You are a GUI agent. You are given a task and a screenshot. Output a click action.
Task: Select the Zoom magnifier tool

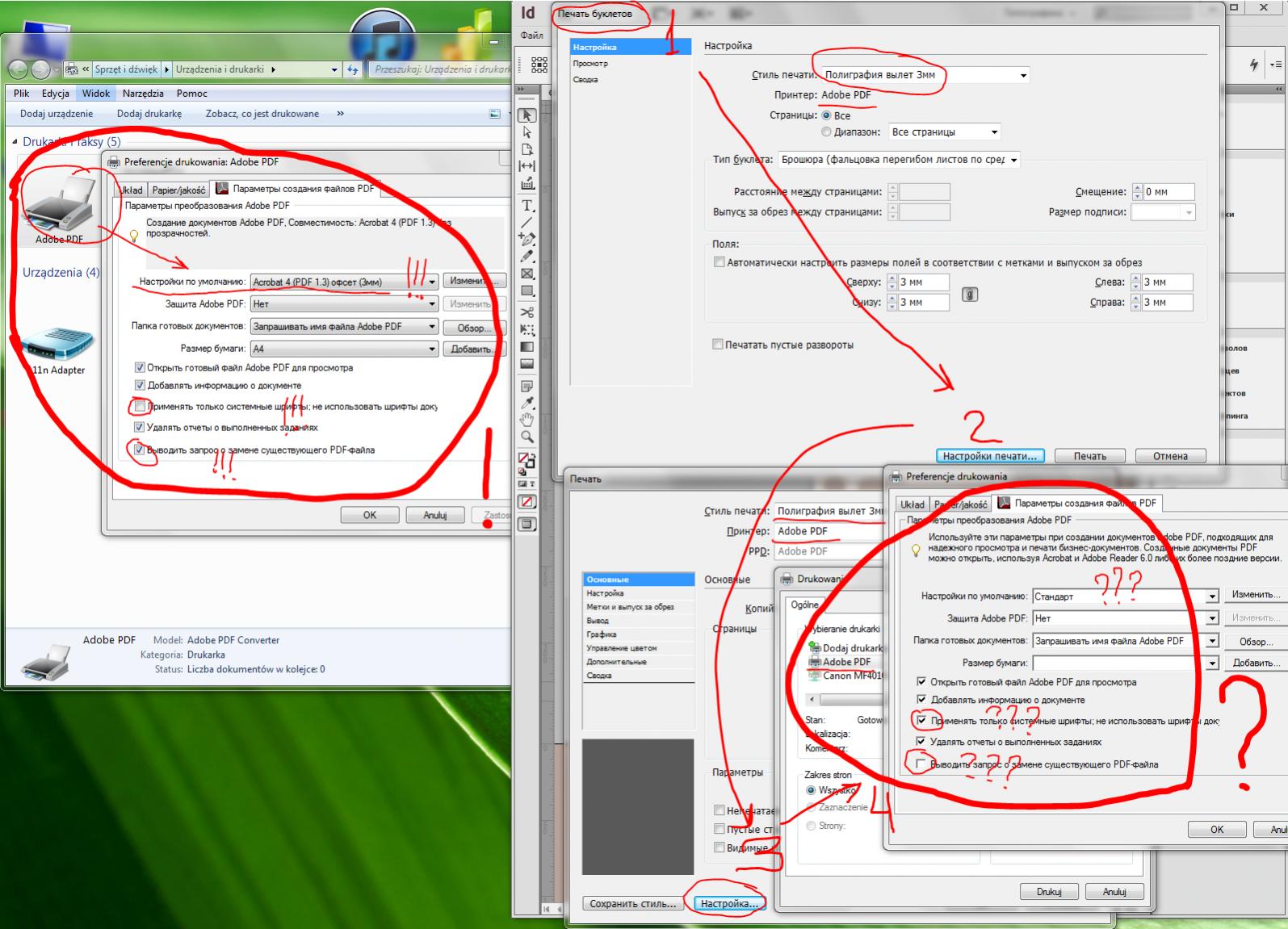tap(527, 437)
